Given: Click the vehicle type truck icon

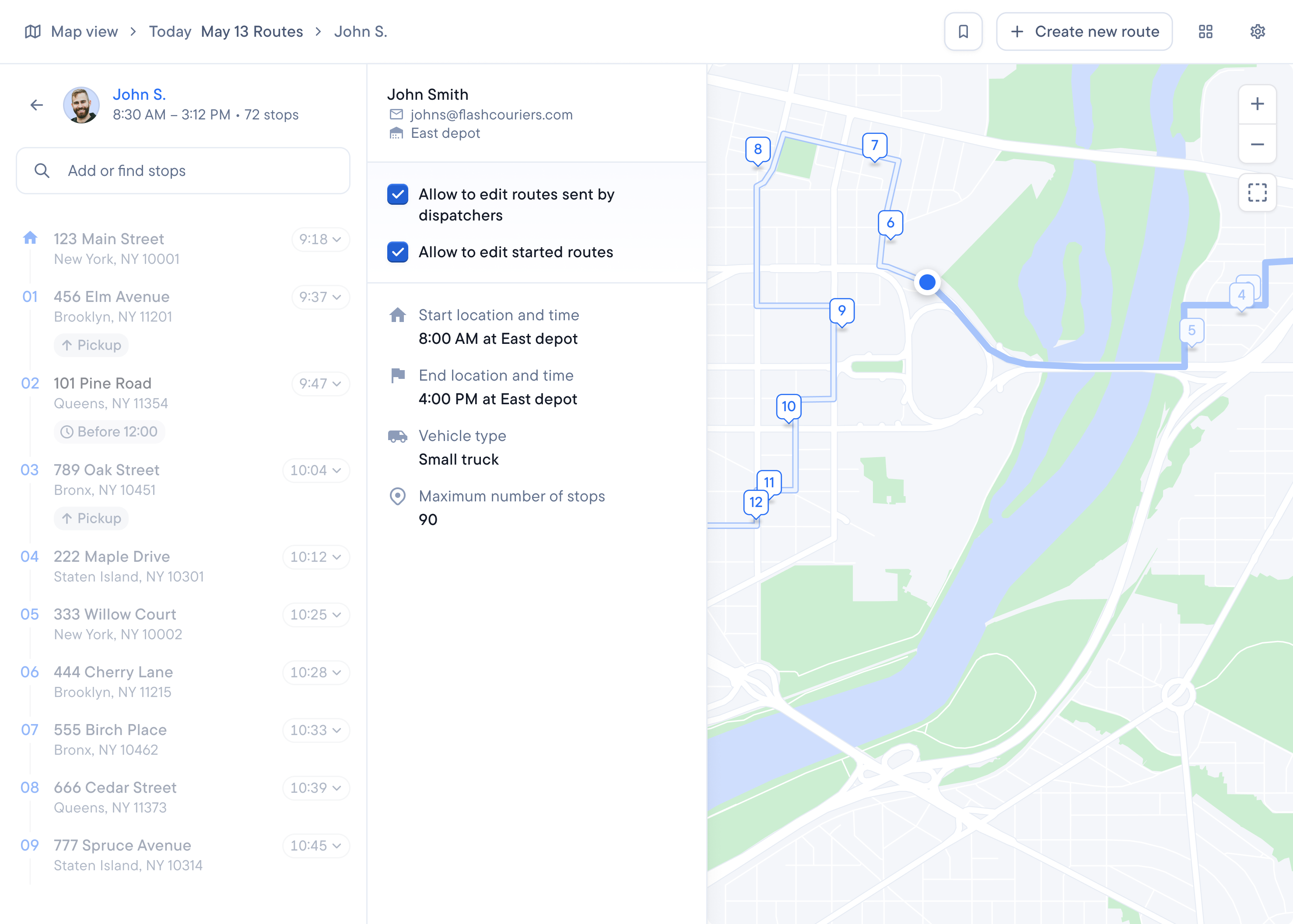Looking at the screenshot, I should pos(398,436).
